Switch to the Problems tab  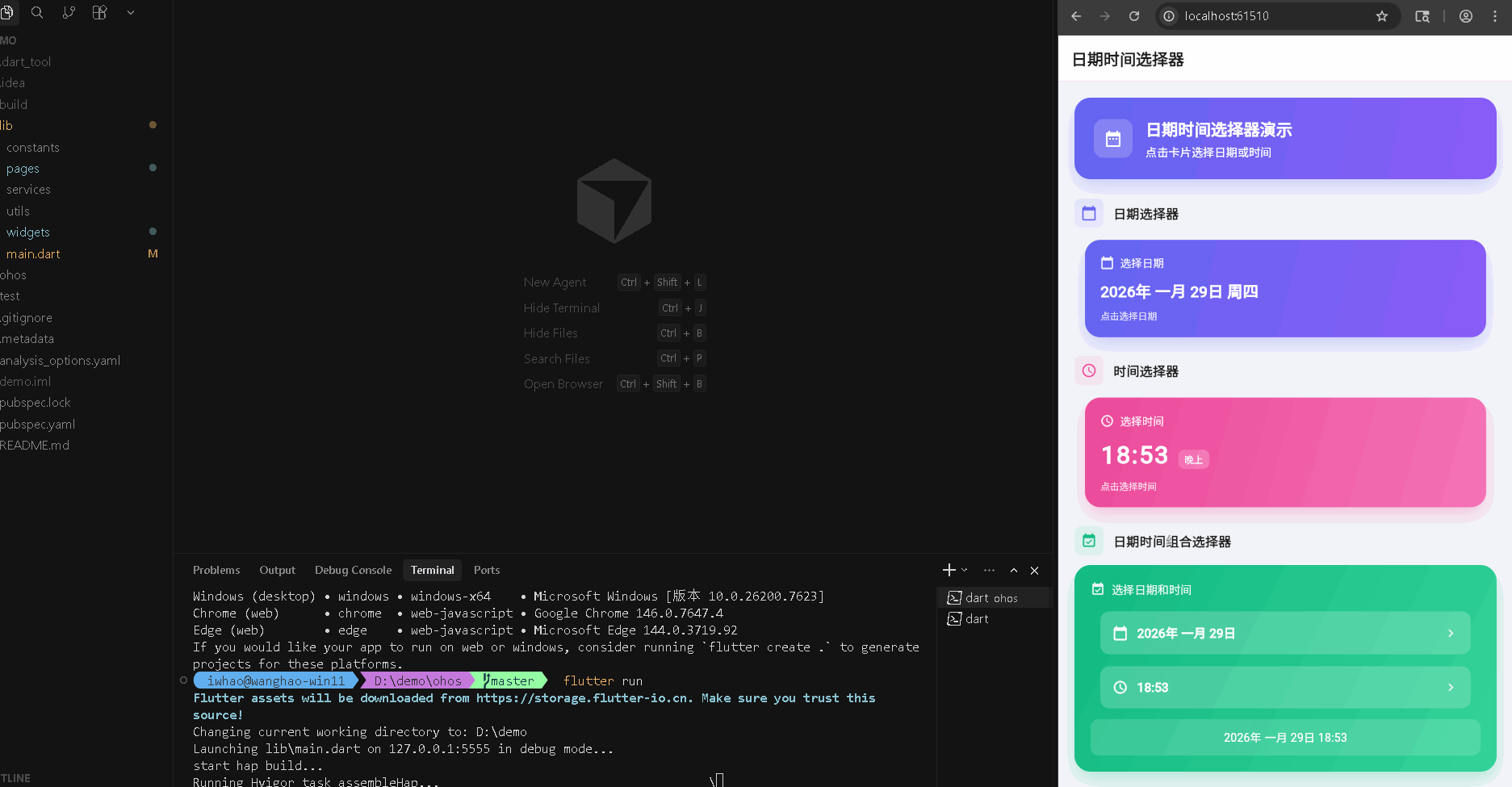[x=216, y=570]
